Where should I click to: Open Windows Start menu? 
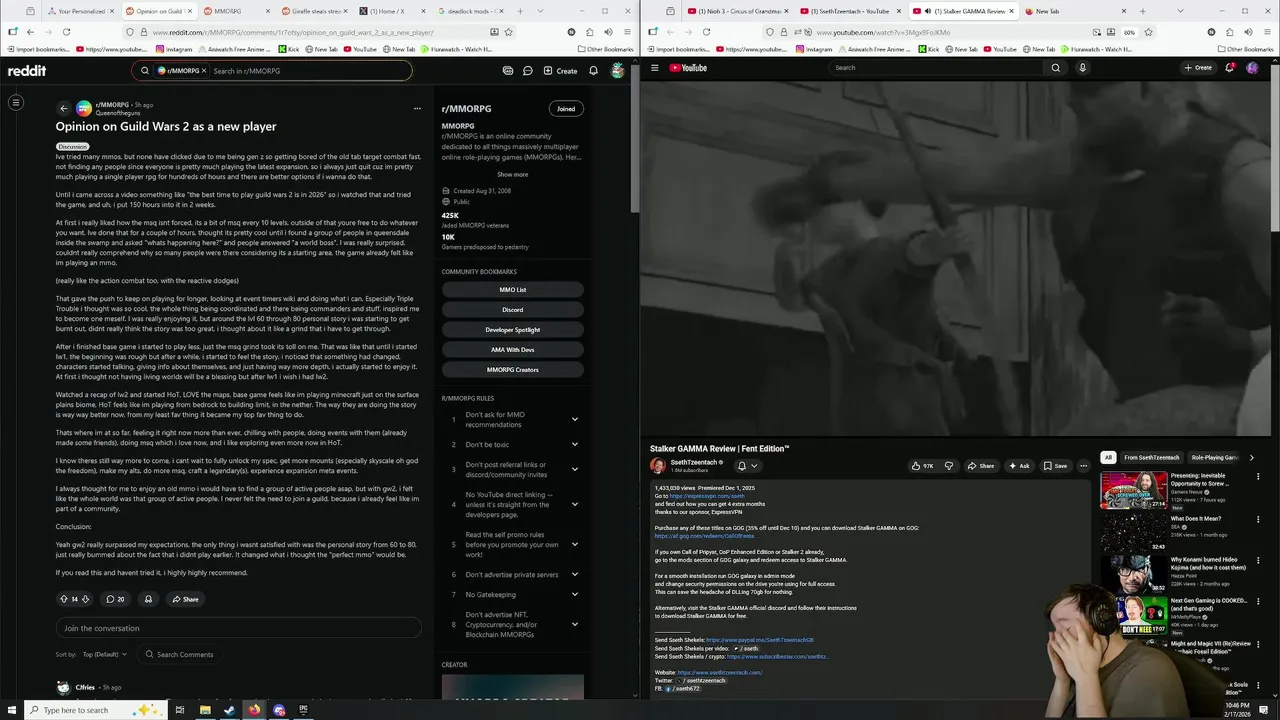[x=11, y=710]
